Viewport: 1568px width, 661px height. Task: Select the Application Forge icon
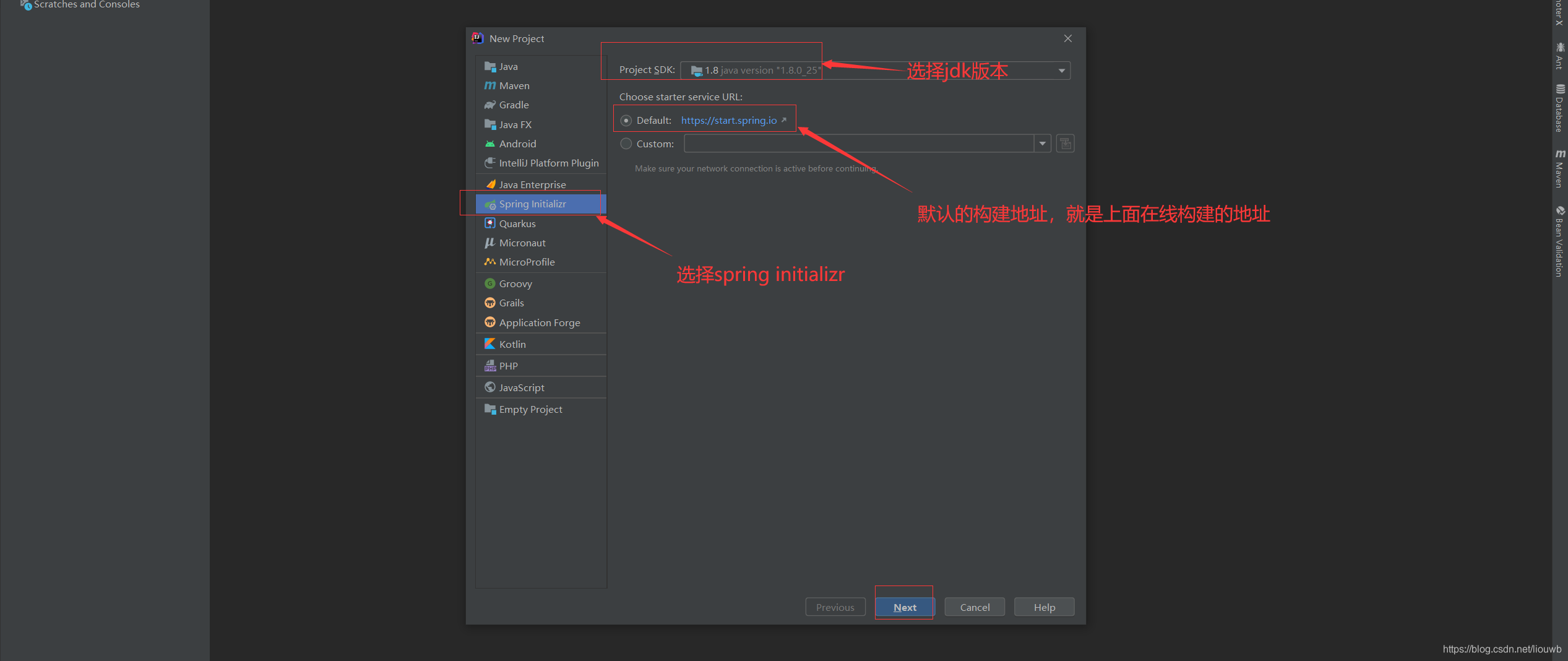pos(490,322)
